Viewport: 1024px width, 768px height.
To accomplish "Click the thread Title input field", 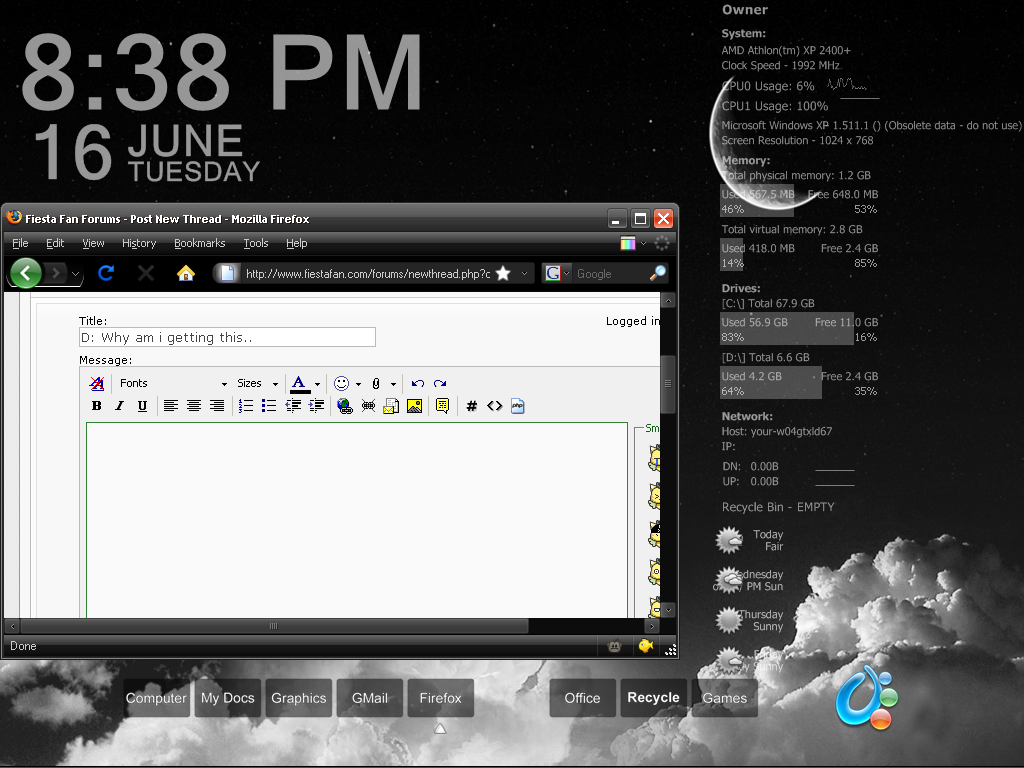I will (227, 337).
